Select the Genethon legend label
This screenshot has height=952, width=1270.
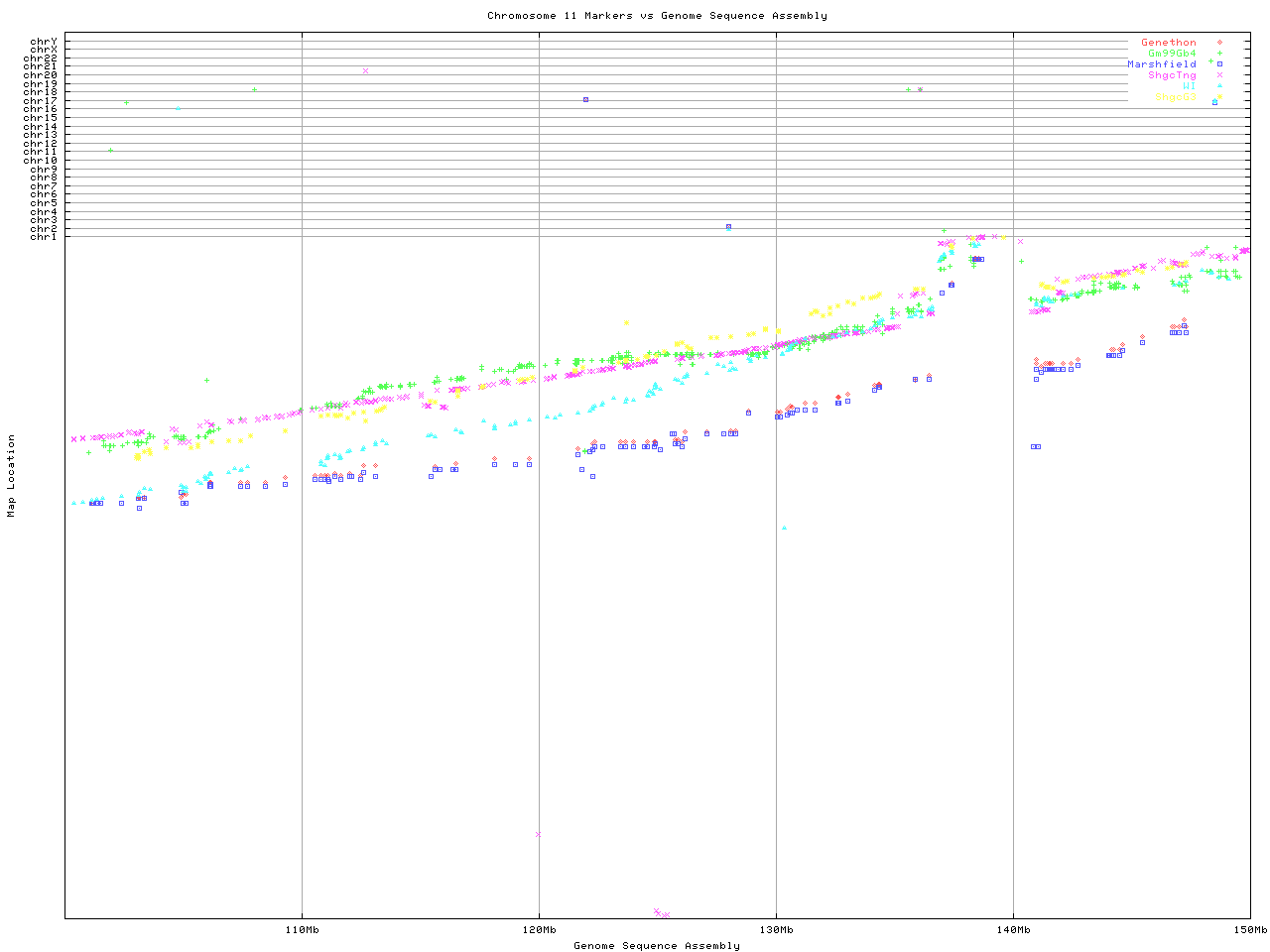[x=1168, y=43]
